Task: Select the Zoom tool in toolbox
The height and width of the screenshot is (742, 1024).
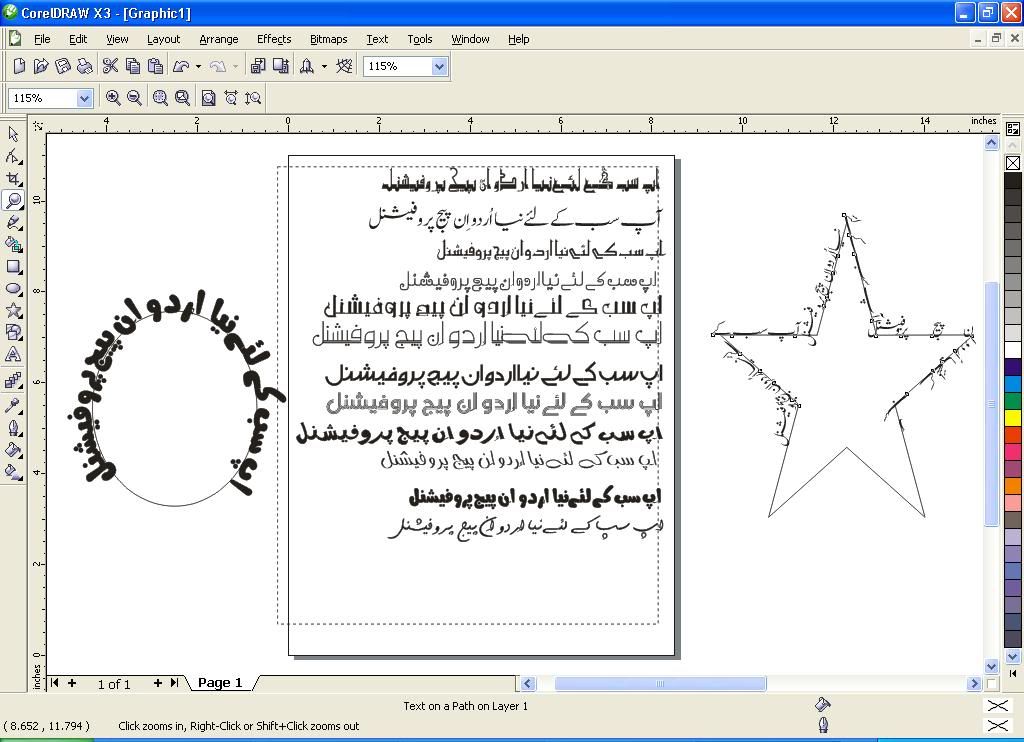Action: 13,201
